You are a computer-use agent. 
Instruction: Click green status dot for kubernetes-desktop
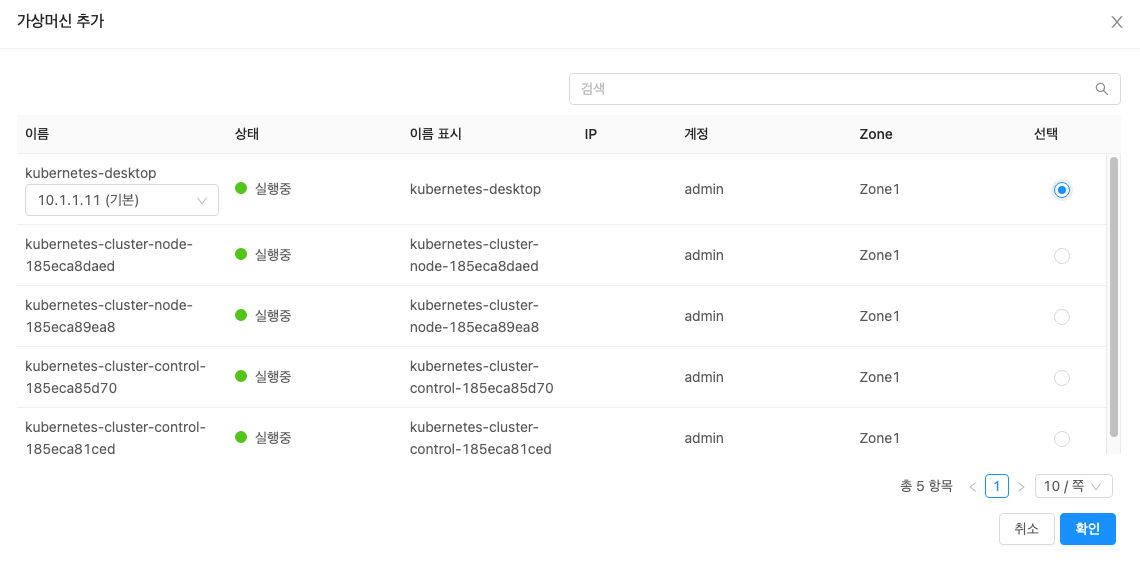[241, 188]
